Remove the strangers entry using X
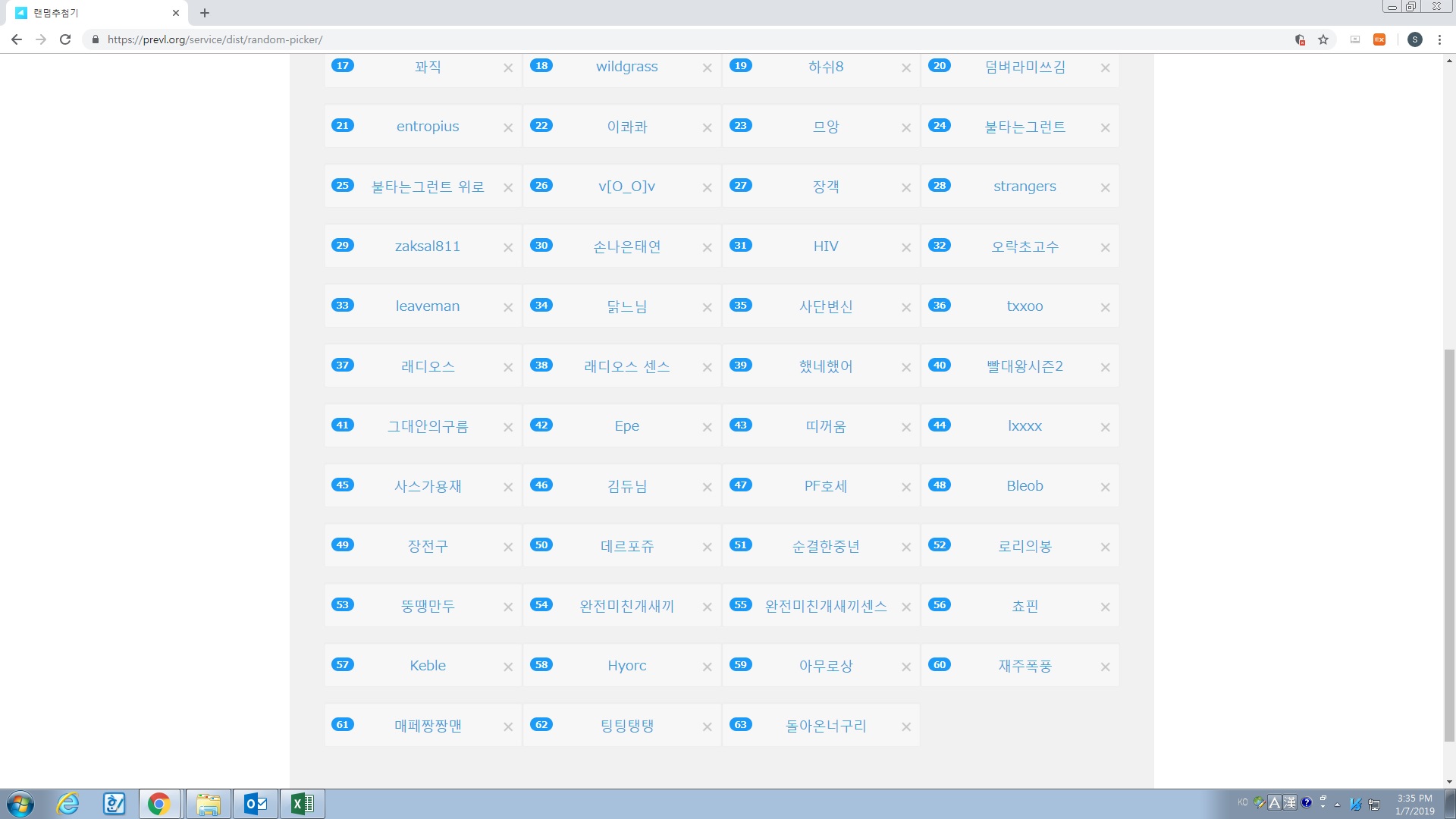Screen dimensions: 1456x819 point(1105,188)
